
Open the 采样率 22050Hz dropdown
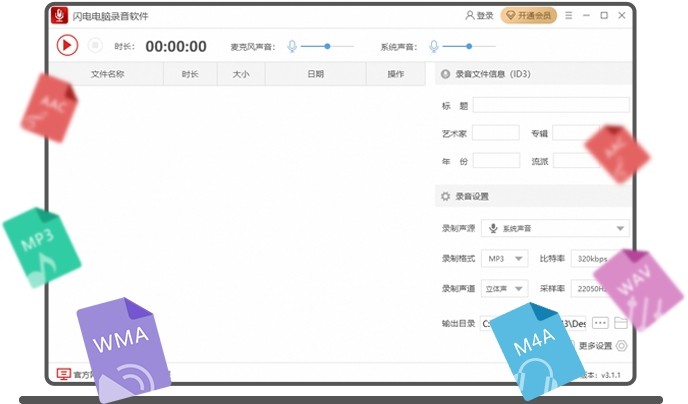point(592,289)
